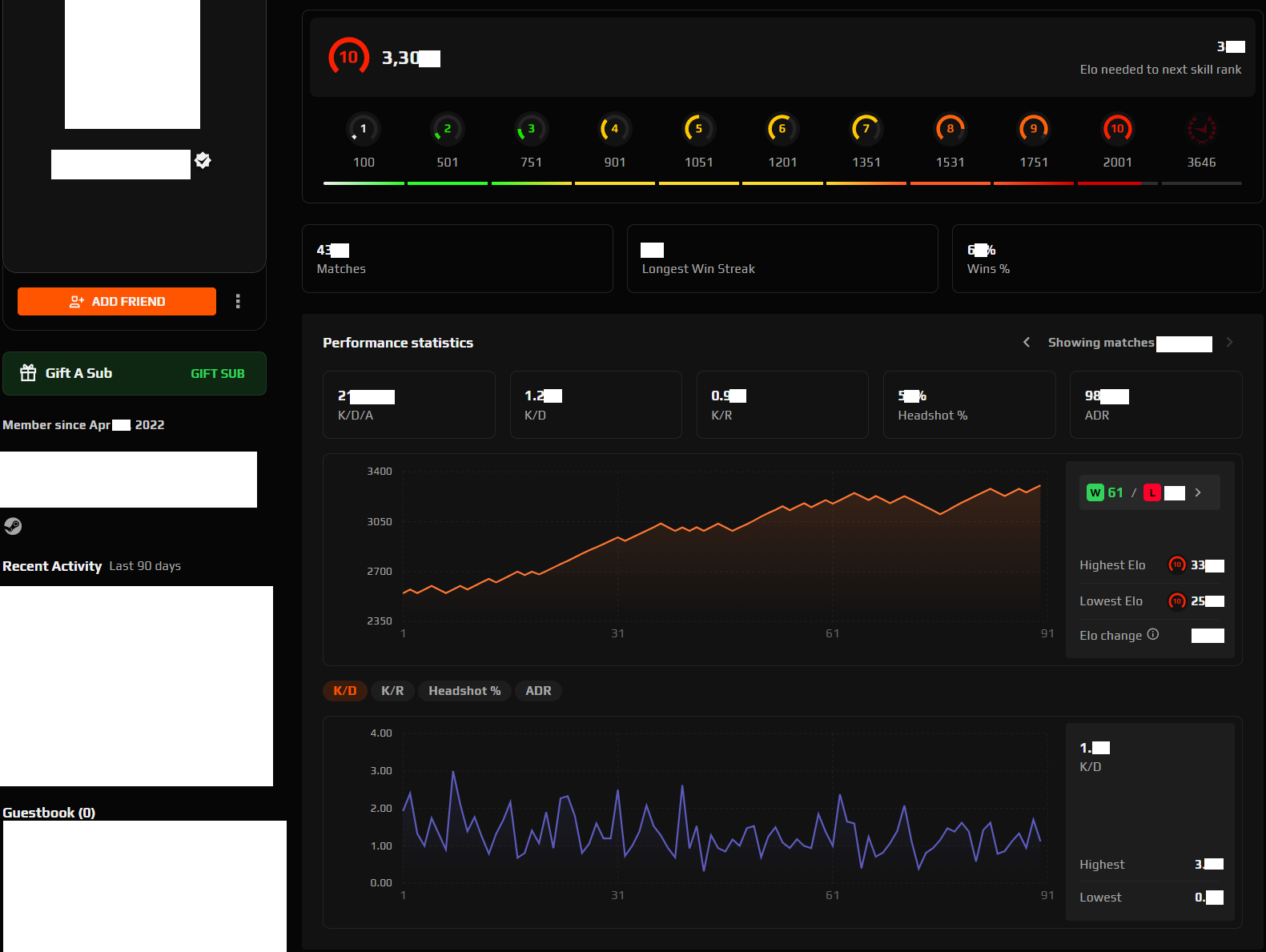The height and width of the screenshot is (952, 1266).
Task: Click the Steam platform icon
Action: pos(13,526)
